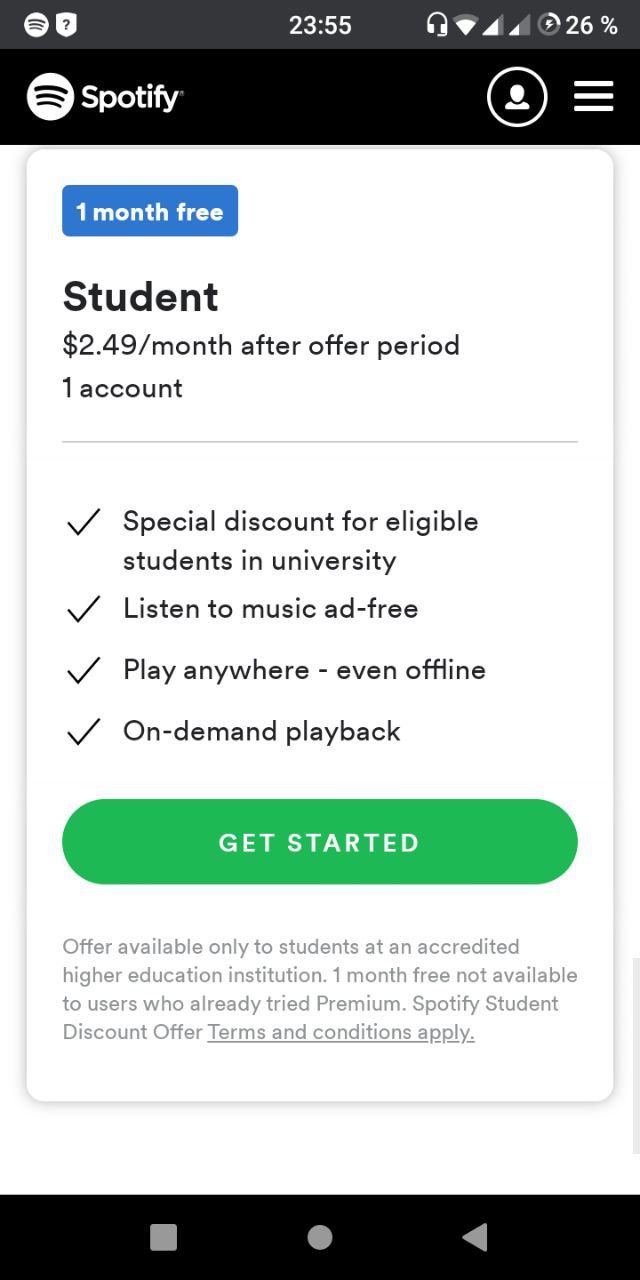
Task: Tap the 1 month free badge
Action: tap(150, 211)
